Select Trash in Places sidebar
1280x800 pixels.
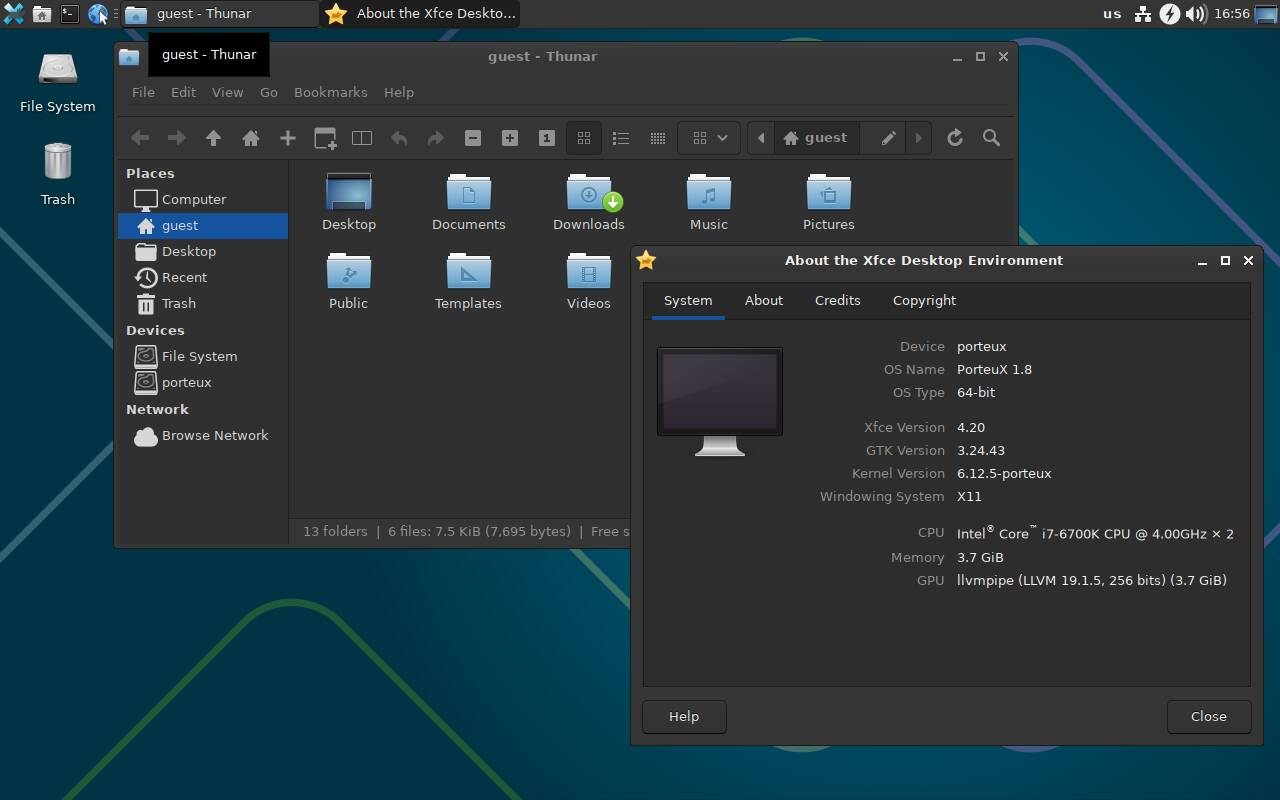pyautogui.click(x=203, y=303)
